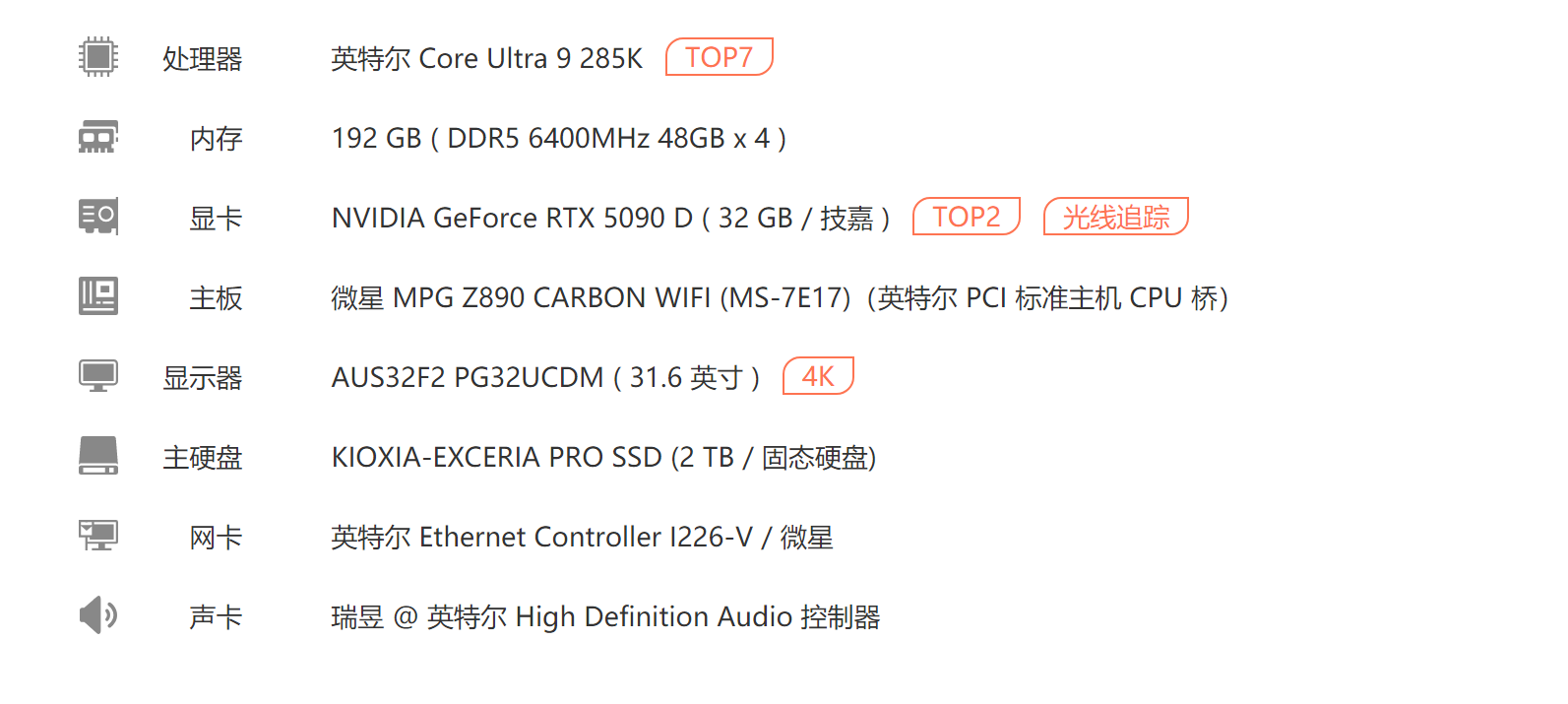Image resolution: width=1568 pixels, height=704 pixels.
Task: Select the graphics card icon beside 显卡
Action: [x=97, y=217]
